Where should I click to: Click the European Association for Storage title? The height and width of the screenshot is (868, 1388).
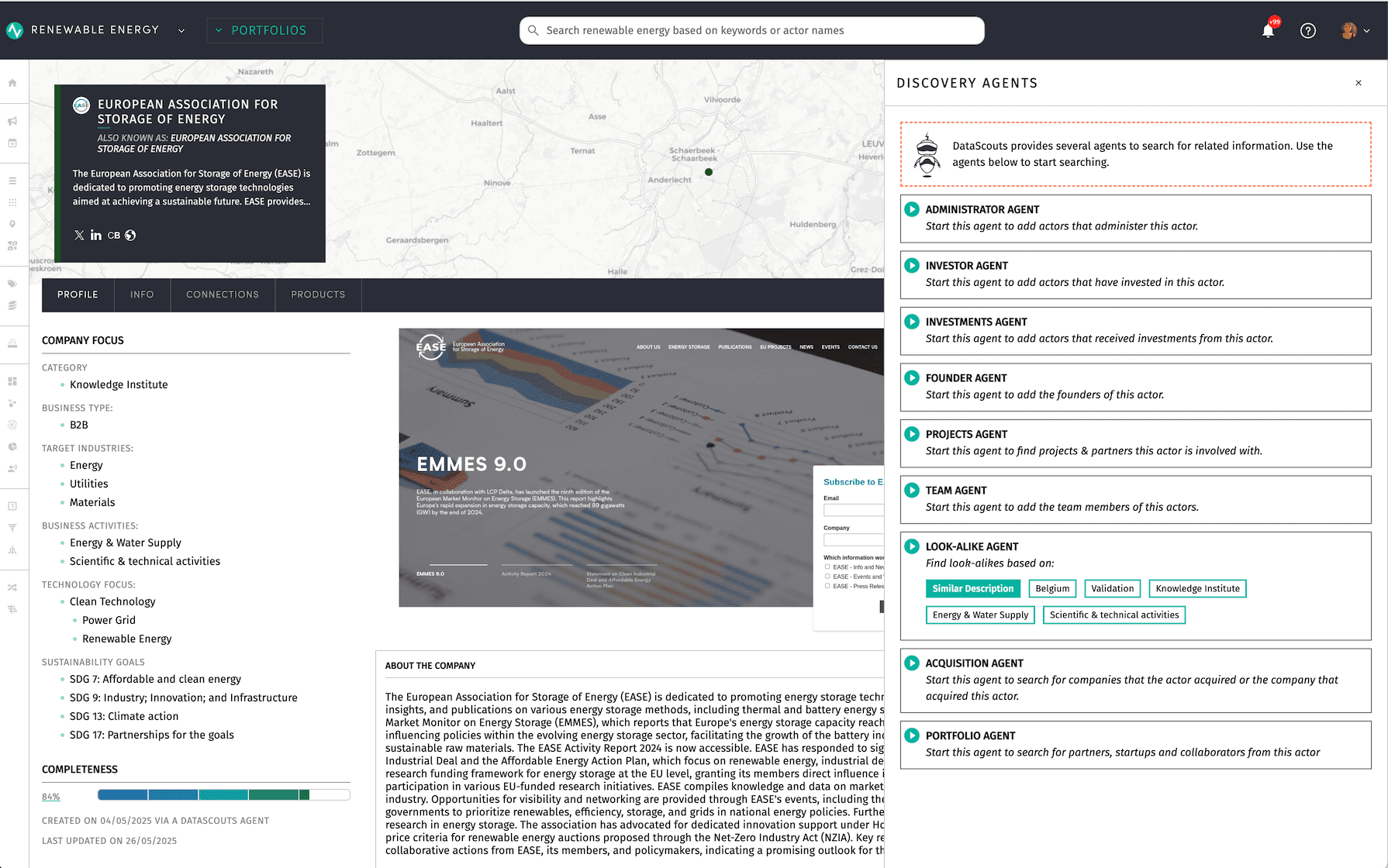188,112
